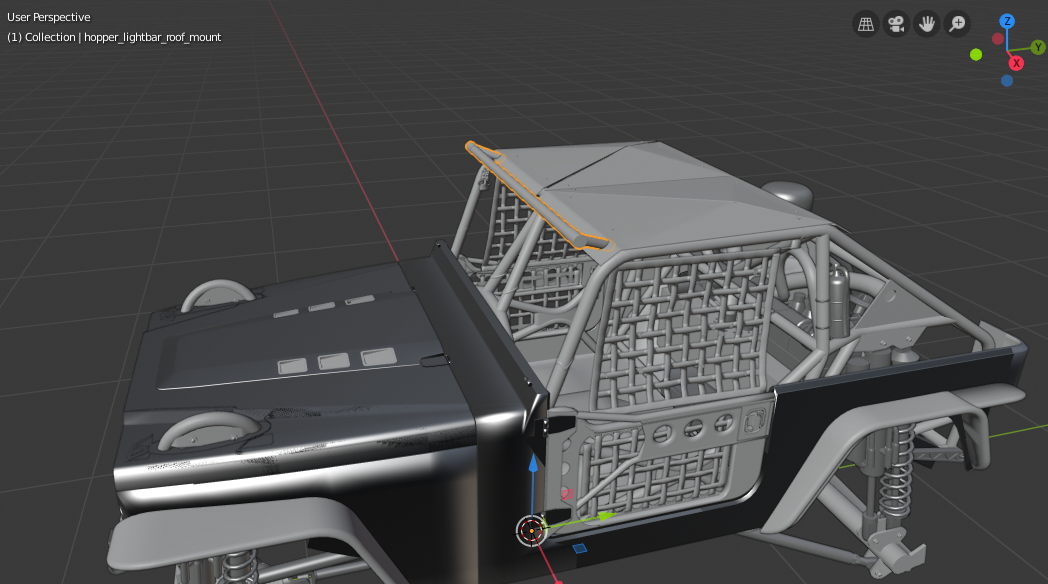
Task: Click the 'User Perspective' viewport label
Action: coord(49,17)
